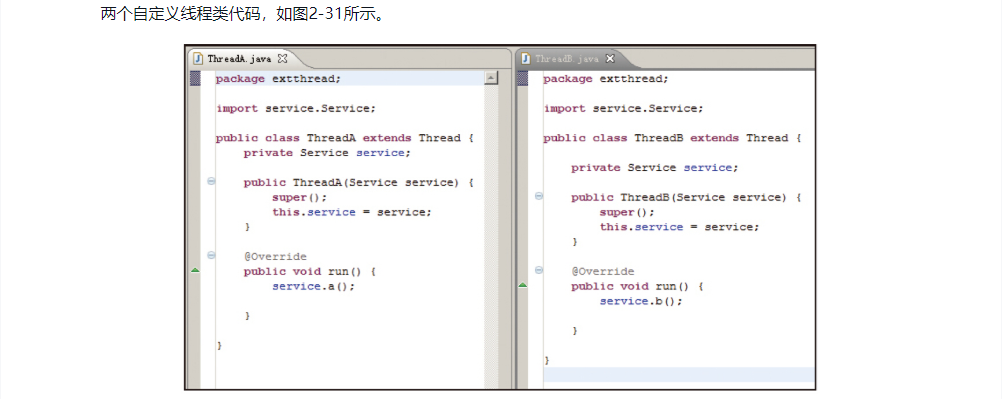Screen dimensions: 1002x399
Task: Click the "public class ThreadB extends Thread" line
Action: pos(672,138)
